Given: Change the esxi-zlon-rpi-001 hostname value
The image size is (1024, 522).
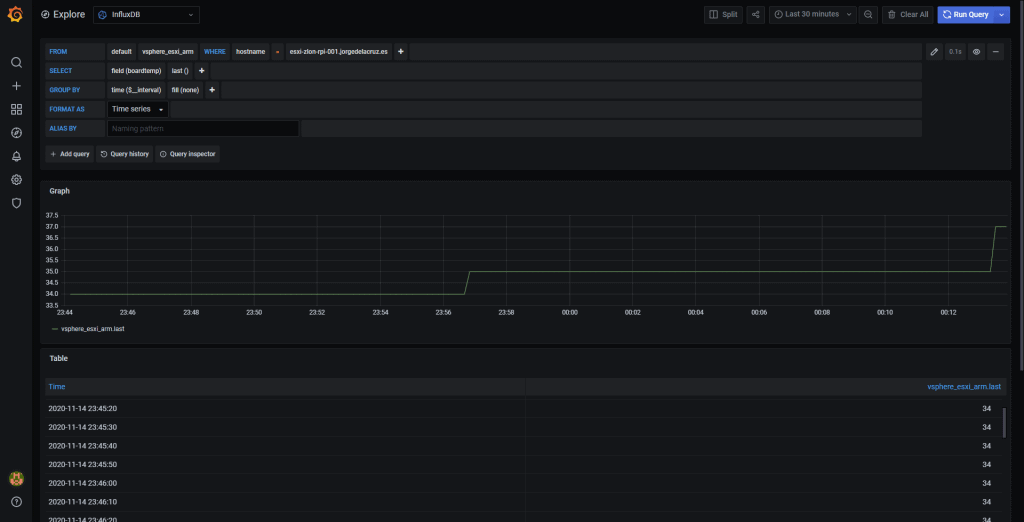Looking at the screenshot, I should coord(338,52).
